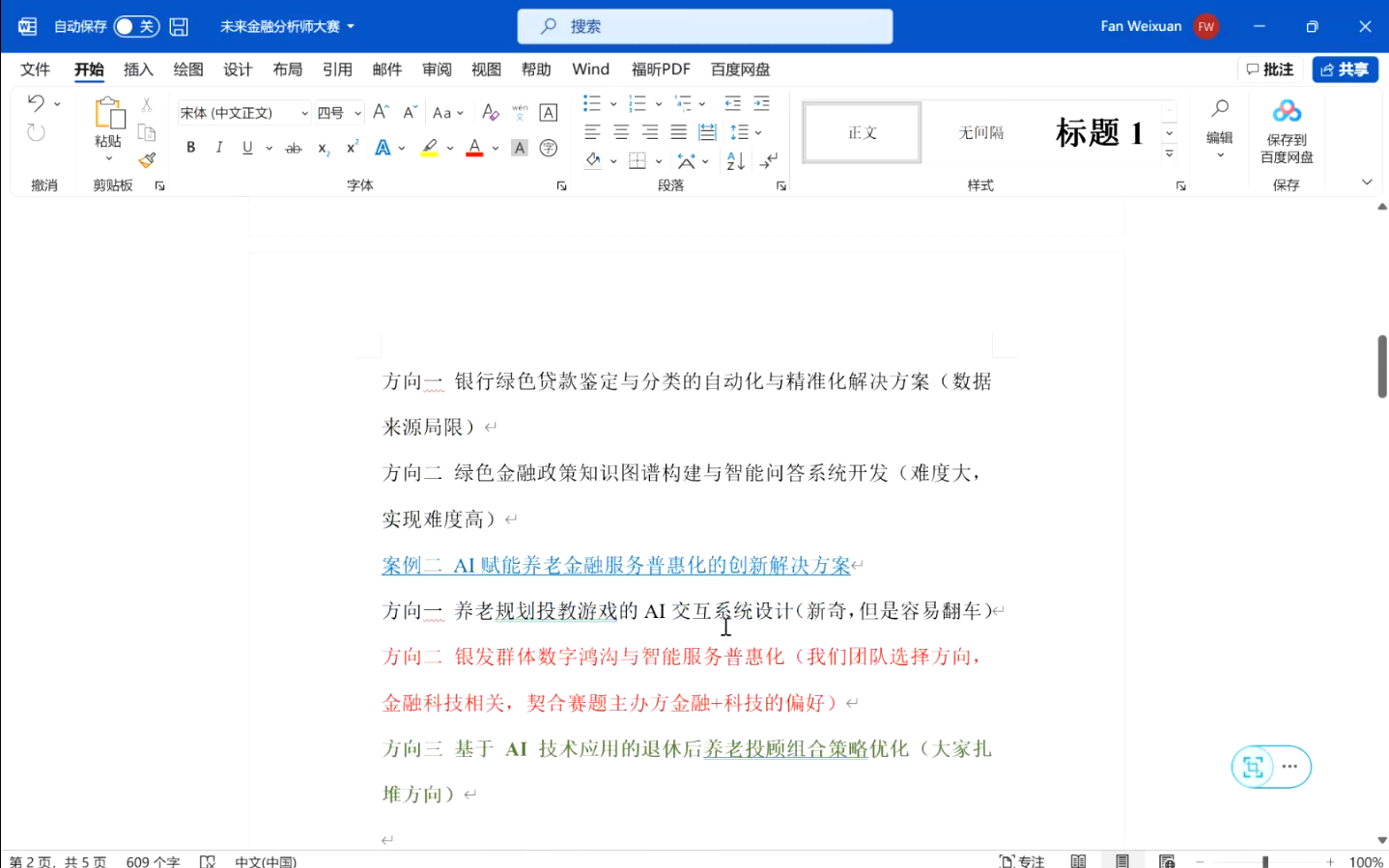Viewport: 1389px width, 868px height.
Task: Click the Share button
Action: point(1345,70)
